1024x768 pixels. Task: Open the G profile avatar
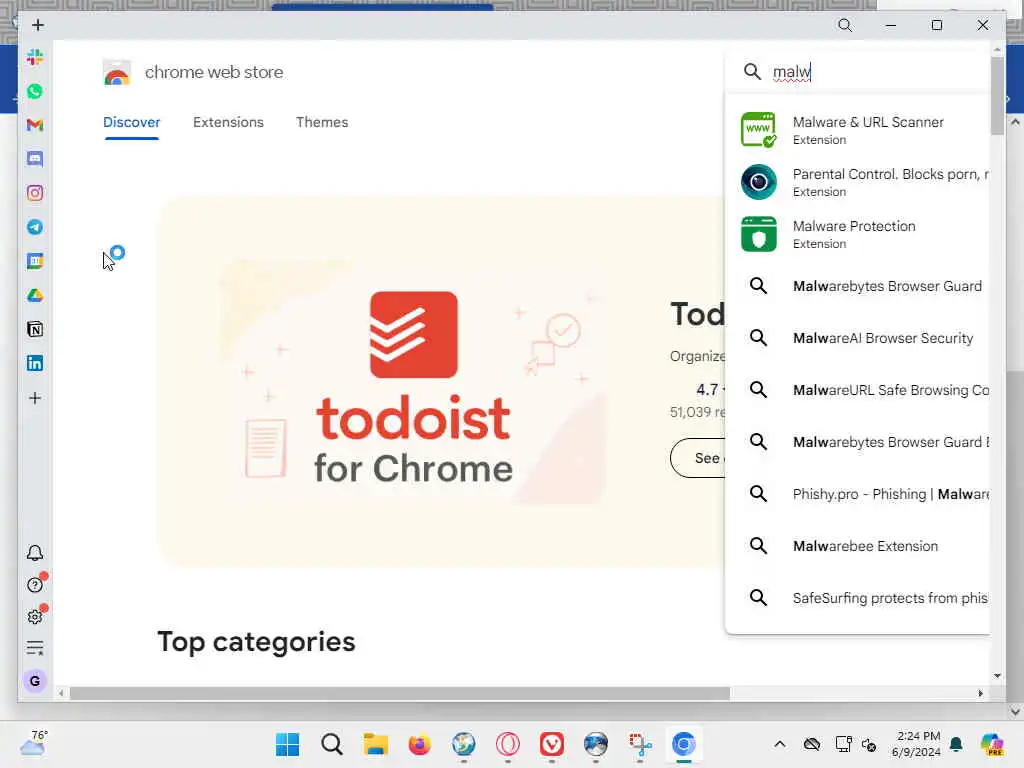(35, 681)
